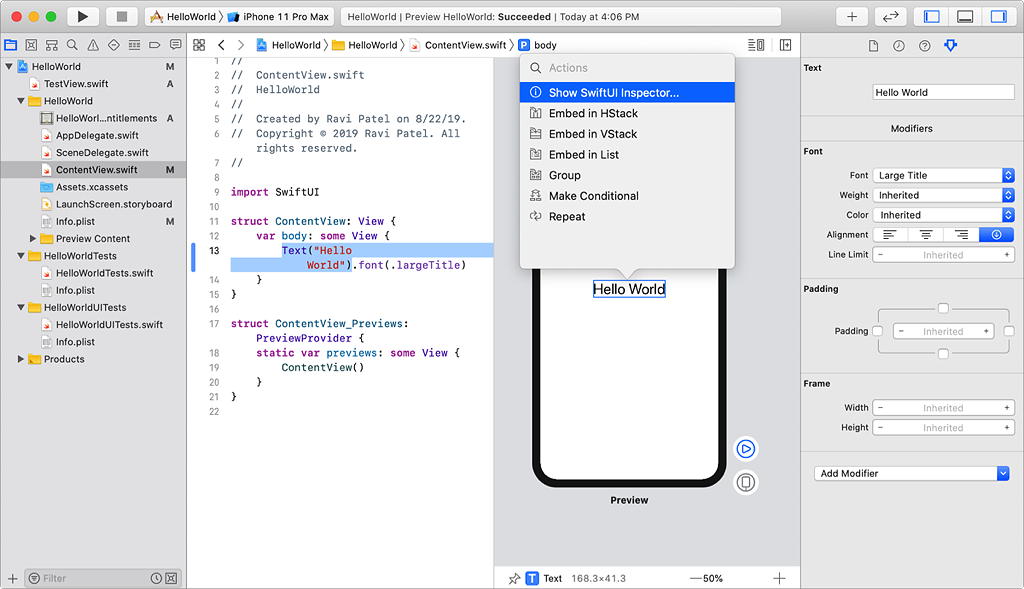The width and height of the screenshot is (1024, 589).
Task: Enable the right padding checkbox
Action: tap(1009, 331)
